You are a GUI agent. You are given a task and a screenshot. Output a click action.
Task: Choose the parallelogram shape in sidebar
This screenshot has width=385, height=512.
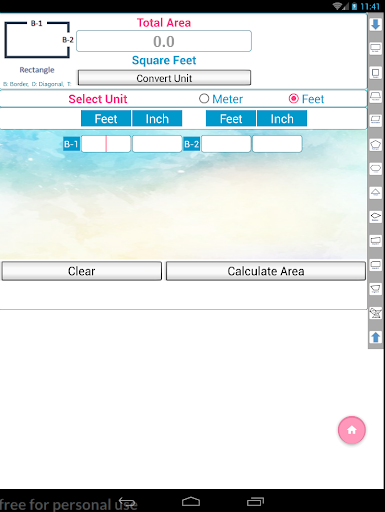(x=376, y=120)
